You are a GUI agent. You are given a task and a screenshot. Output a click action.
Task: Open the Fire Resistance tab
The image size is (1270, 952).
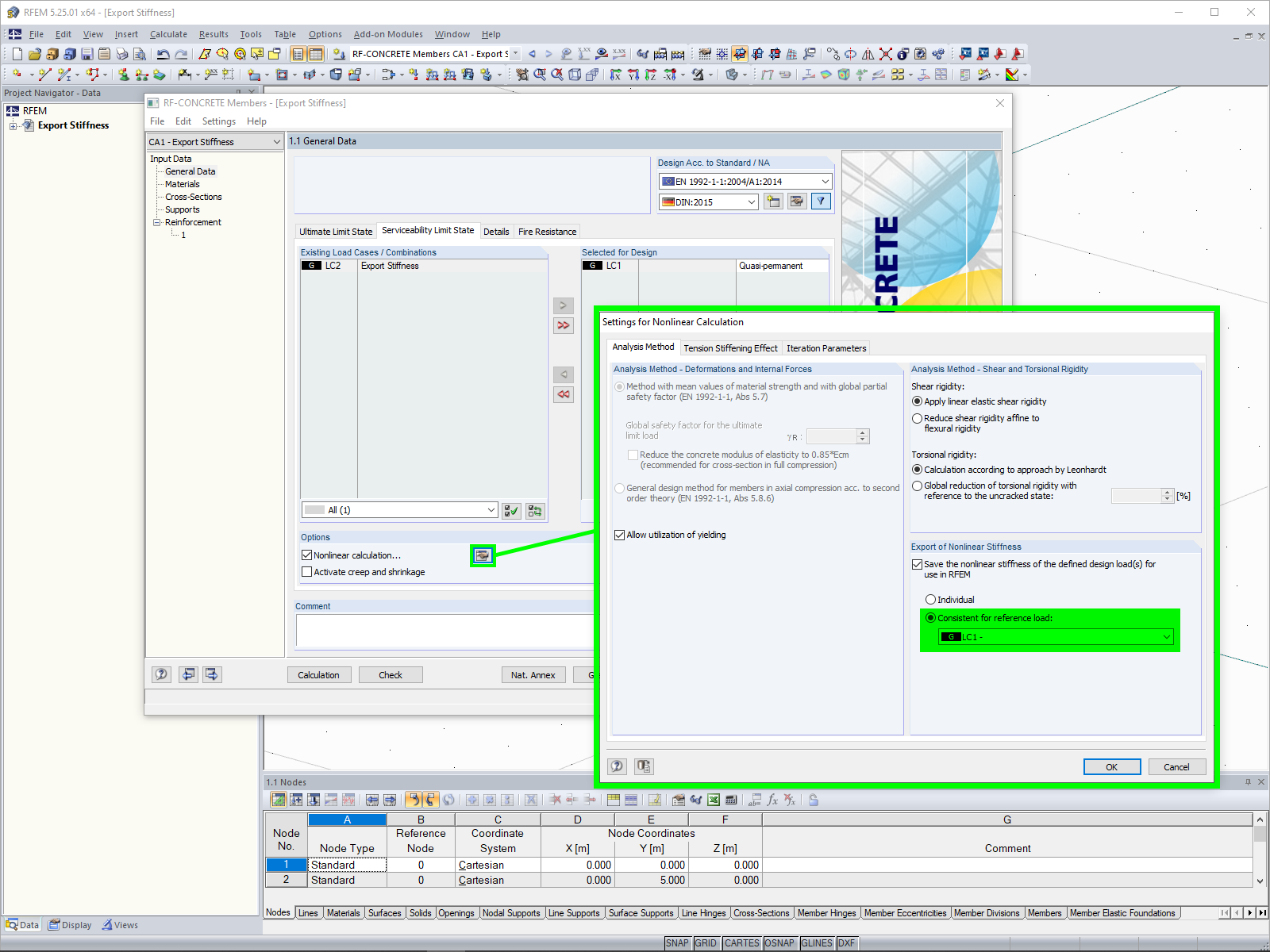tap(547, 232)
